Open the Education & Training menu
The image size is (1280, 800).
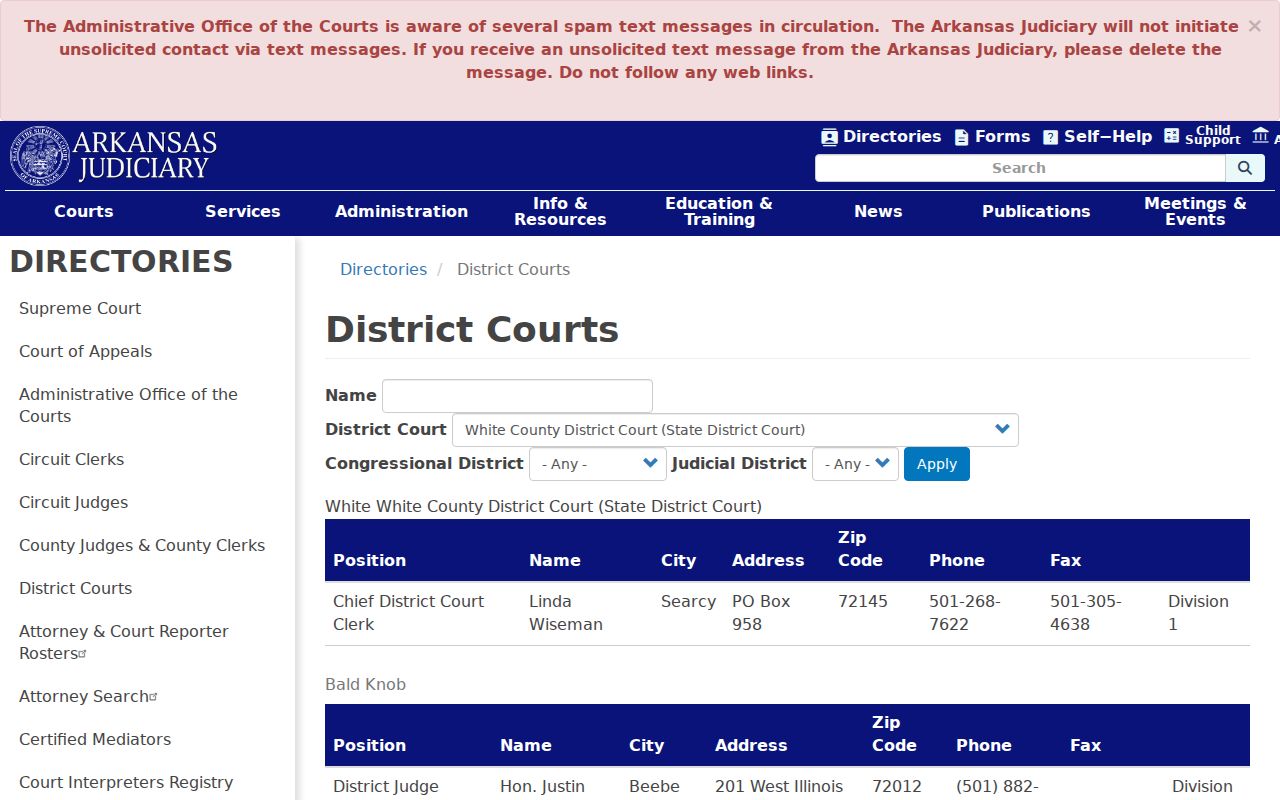click(719, 211)
